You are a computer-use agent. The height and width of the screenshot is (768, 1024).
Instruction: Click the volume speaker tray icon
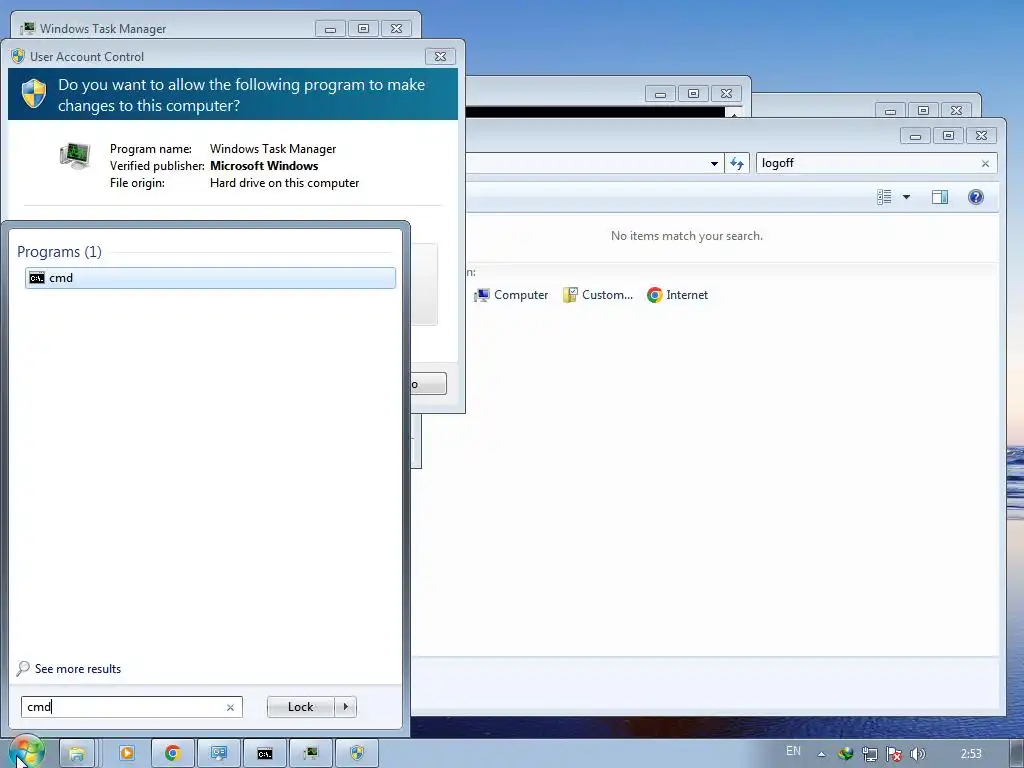click(x=918, y=754)
